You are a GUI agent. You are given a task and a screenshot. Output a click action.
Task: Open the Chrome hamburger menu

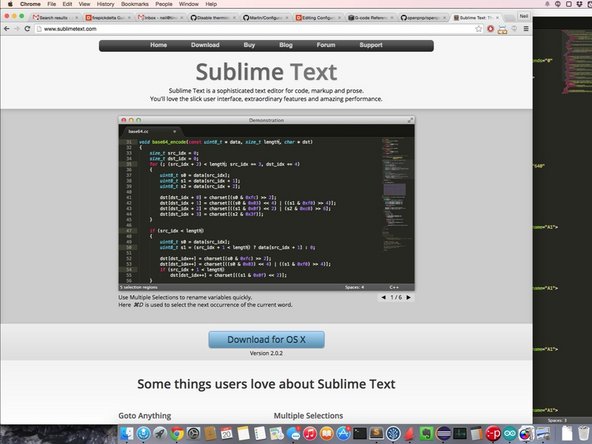(x=526, y=29)
